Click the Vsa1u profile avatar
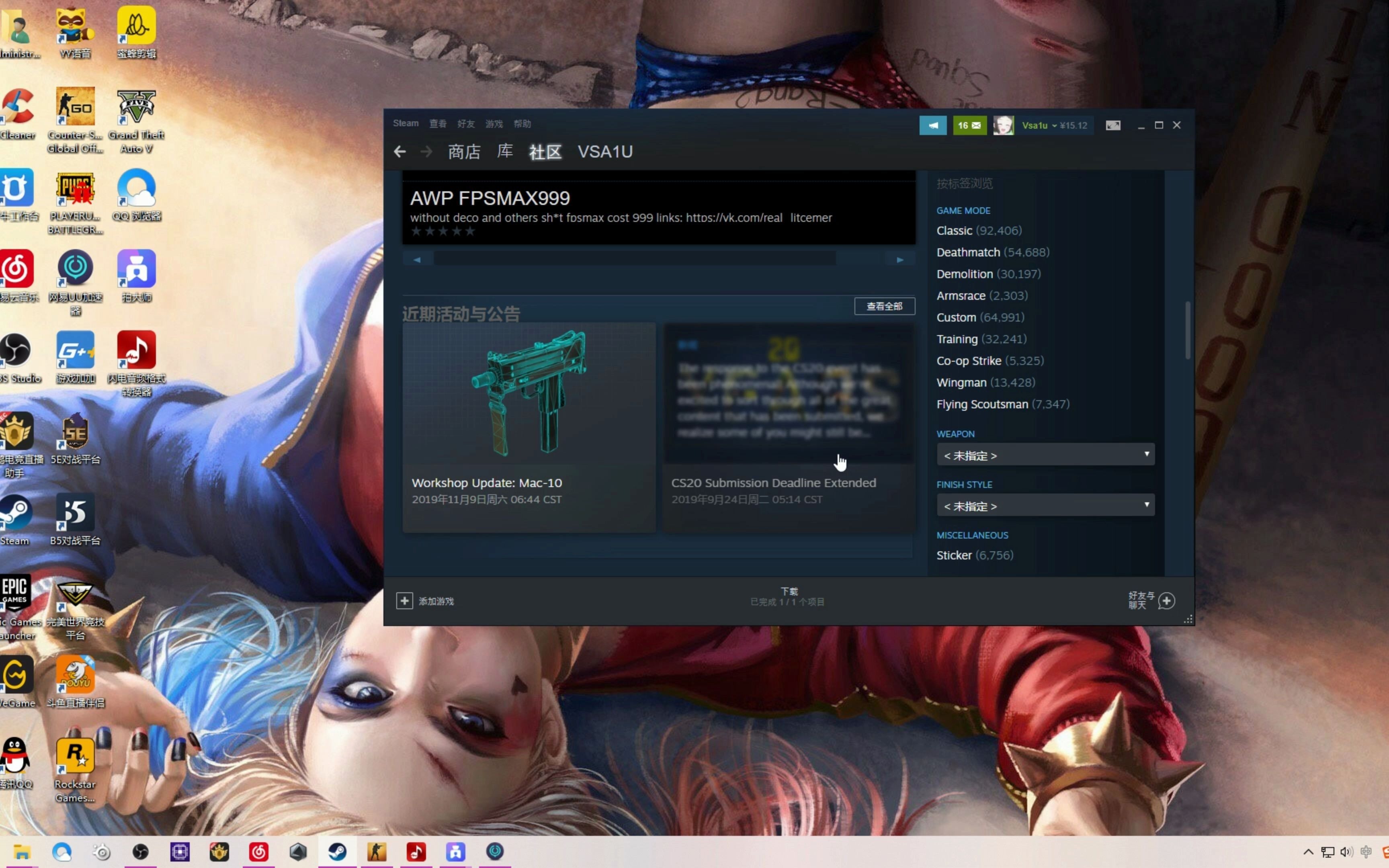The height and width of the screenshot is (868, 1389). click(x=1003, y=125)
